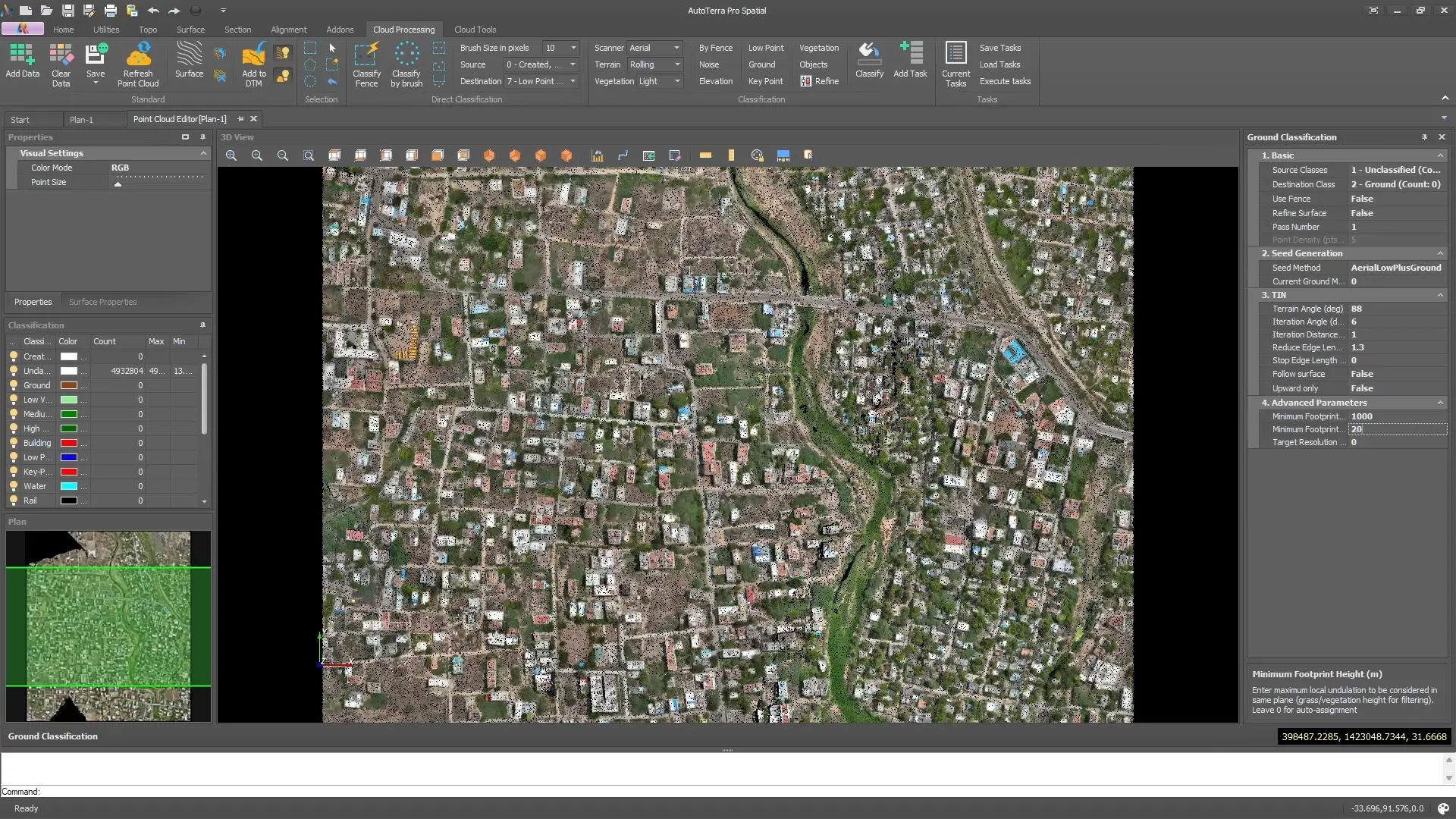
Task: Toggle visibility bulb for Building class
Action: (x=14, y=443)
